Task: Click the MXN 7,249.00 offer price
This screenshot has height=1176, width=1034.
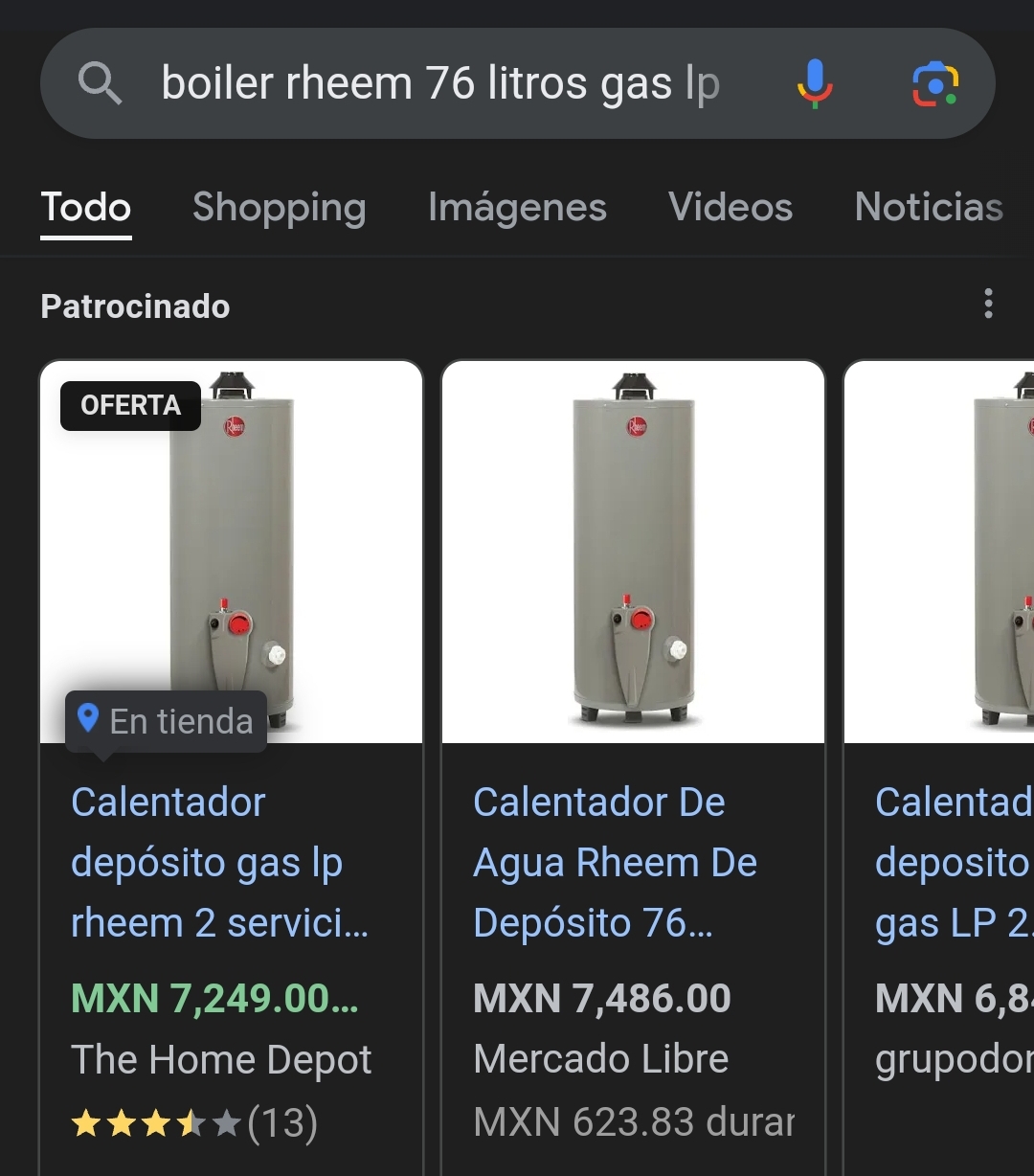Action: [214, 999]
